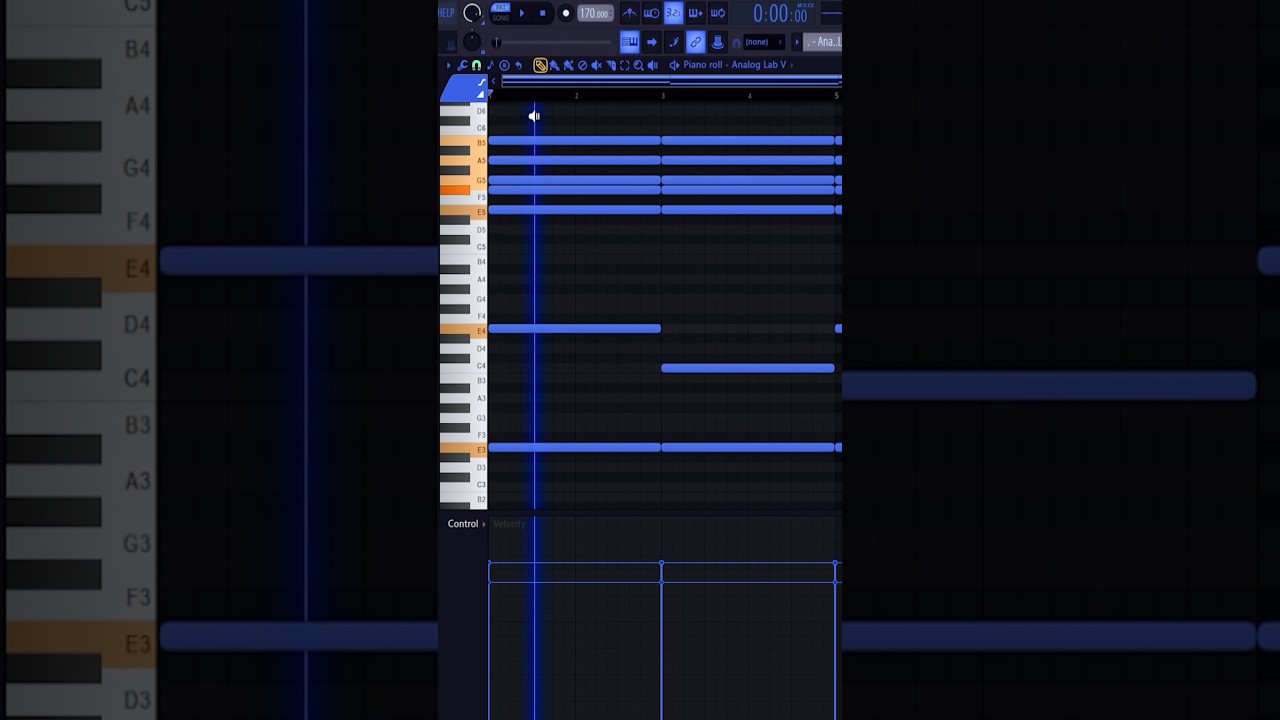
Task: Open the note stamp icon
Action: pyautogui.click(x=490, y=65)
